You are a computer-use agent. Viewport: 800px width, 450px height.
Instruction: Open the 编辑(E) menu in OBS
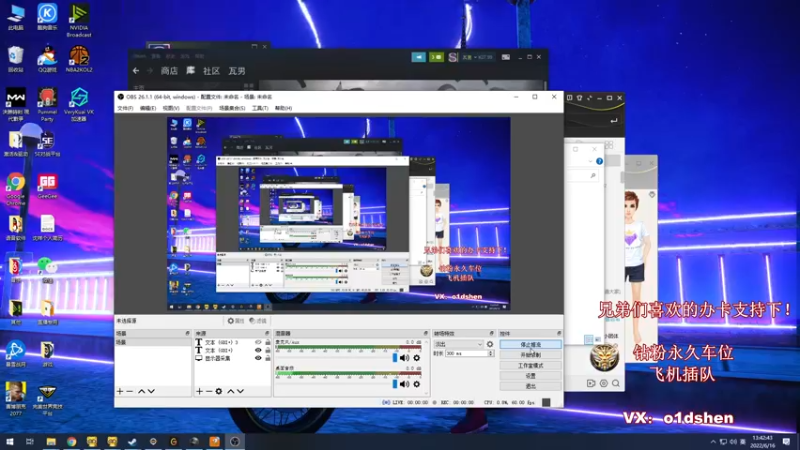click(x=148, y=108)
